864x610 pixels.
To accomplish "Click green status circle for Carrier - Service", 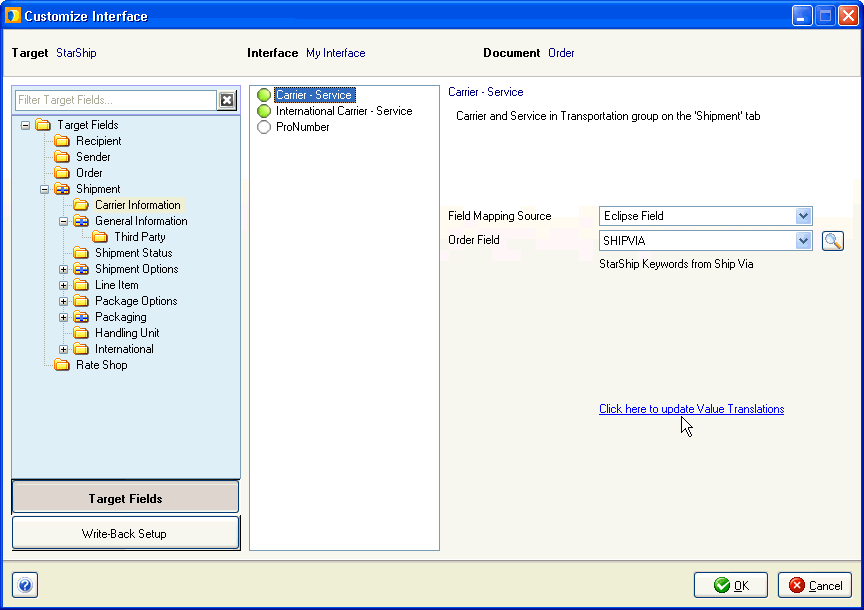I will (264, 95).
